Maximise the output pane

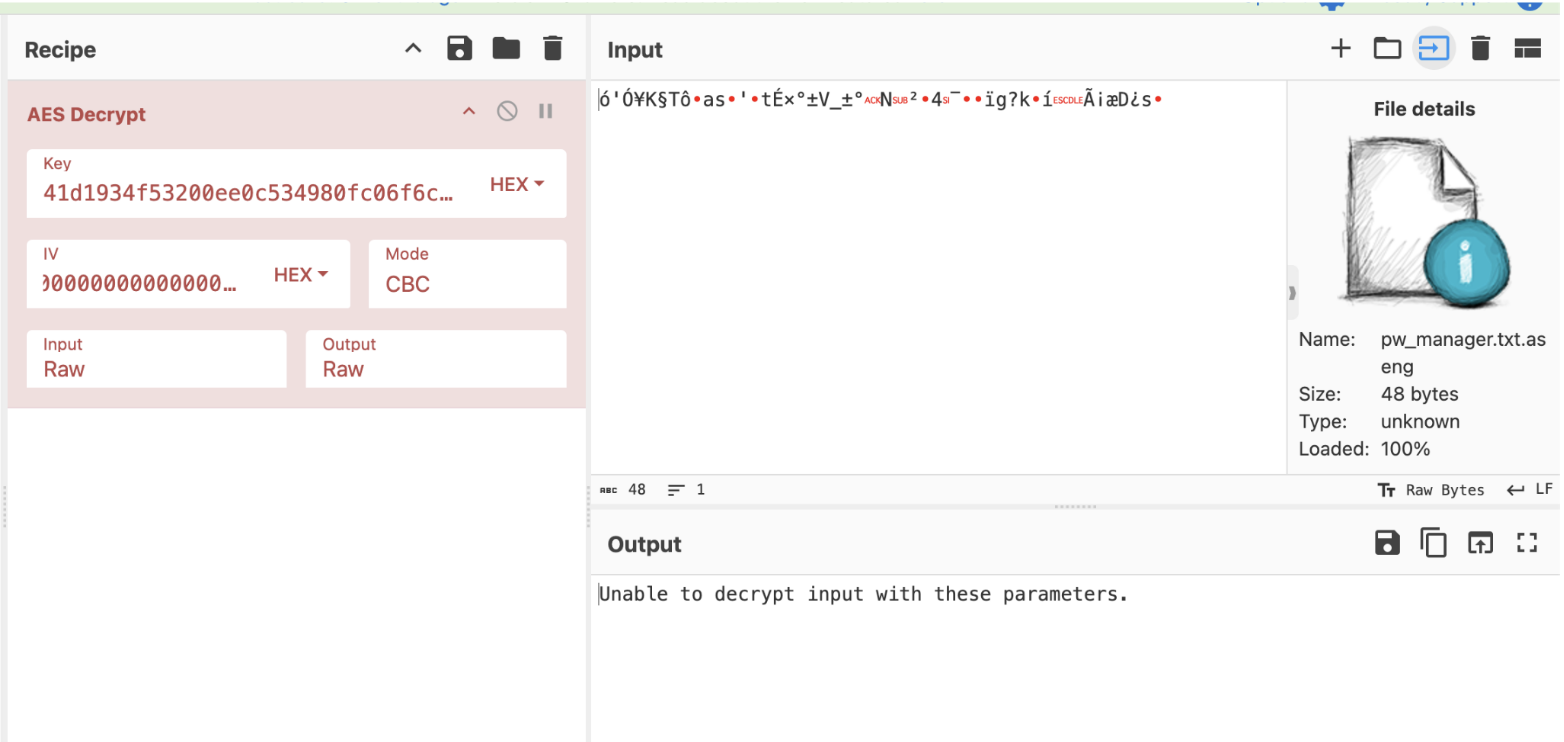[x=1526, y=543]
